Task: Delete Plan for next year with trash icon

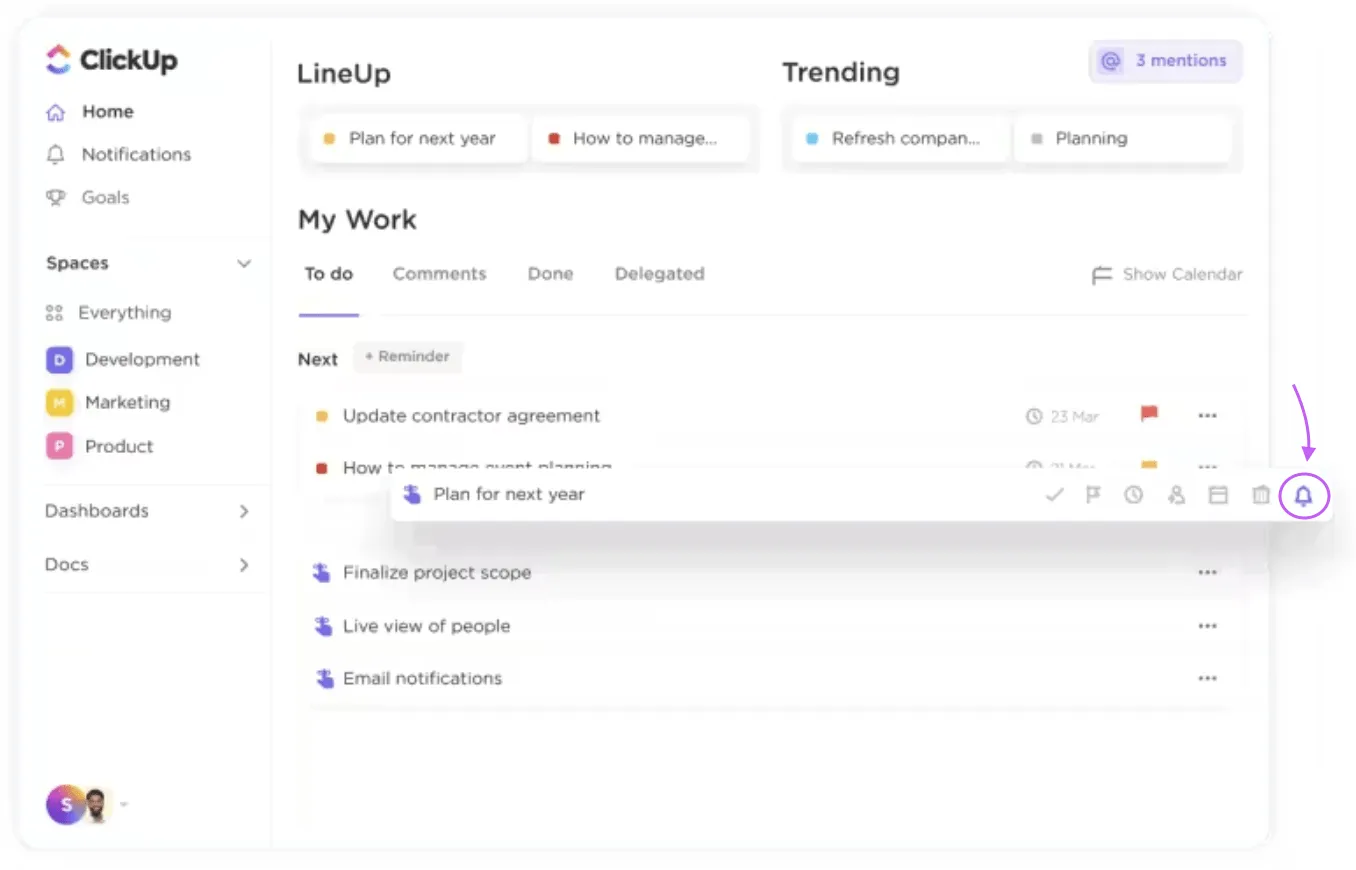Action: click(x=1261, y=495)
